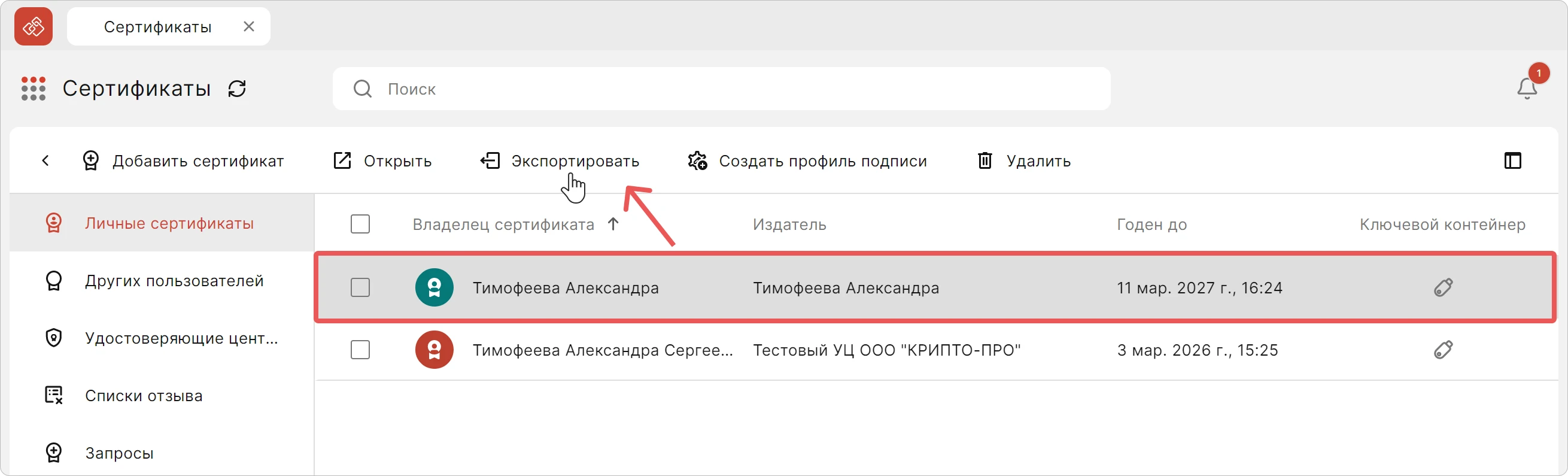This screenshot has height=476, width=1568.
Task: Click the Экспортировать button
Action: pos(560,160)
